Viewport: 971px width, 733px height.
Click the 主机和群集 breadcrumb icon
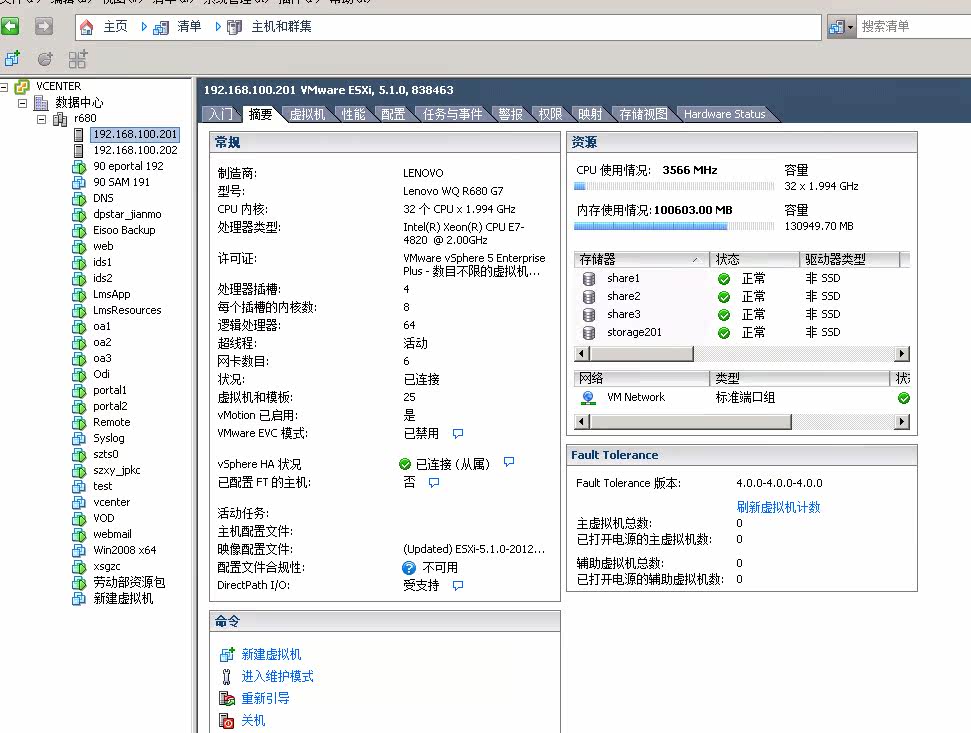235,27
